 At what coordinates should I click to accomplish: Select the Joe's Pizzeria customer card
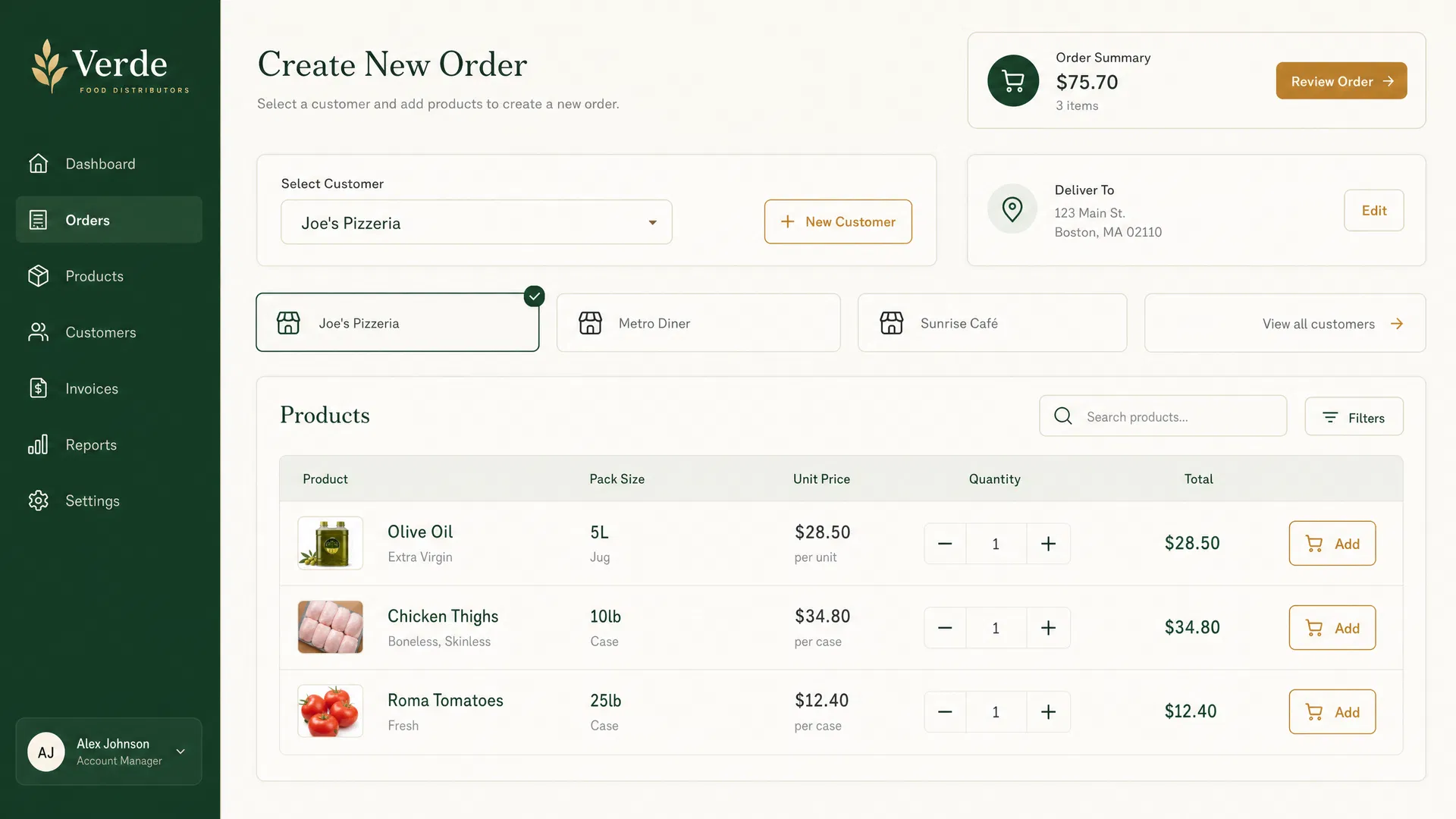(x=397, y=322)
